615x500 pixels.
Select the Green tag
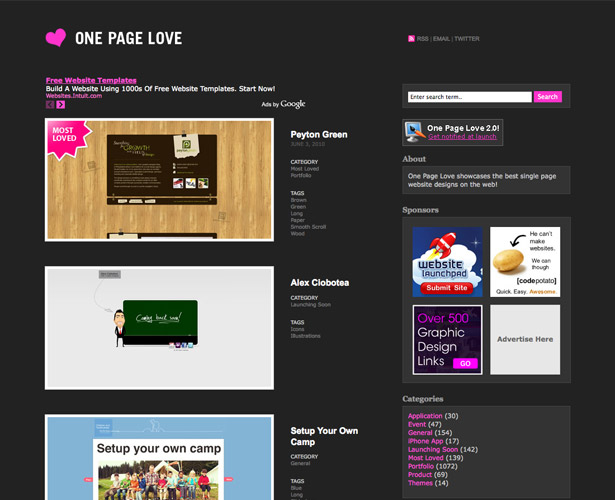click(x=298, y=206)
